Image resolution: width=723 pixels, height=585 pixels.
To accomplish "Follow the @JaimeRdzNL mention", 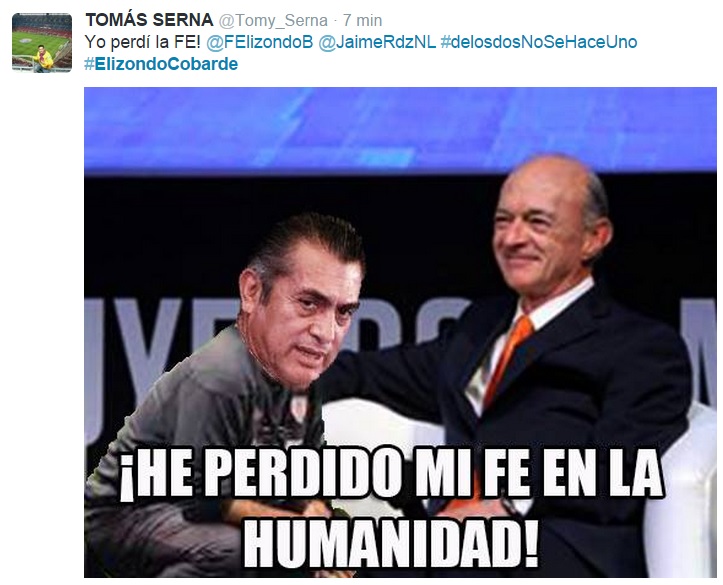I will coord(377,42).
